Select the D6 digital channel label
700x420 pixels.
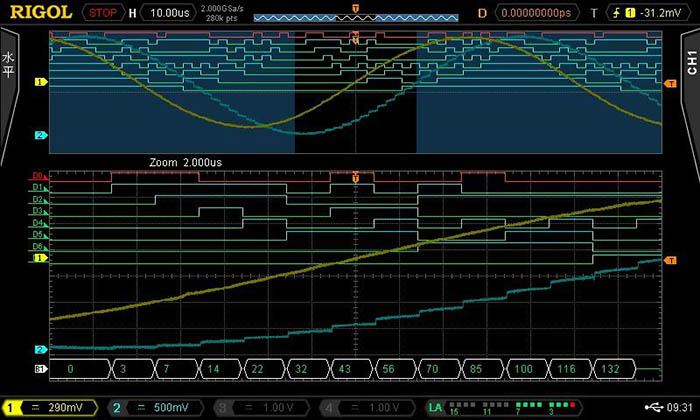pos(39,246)
